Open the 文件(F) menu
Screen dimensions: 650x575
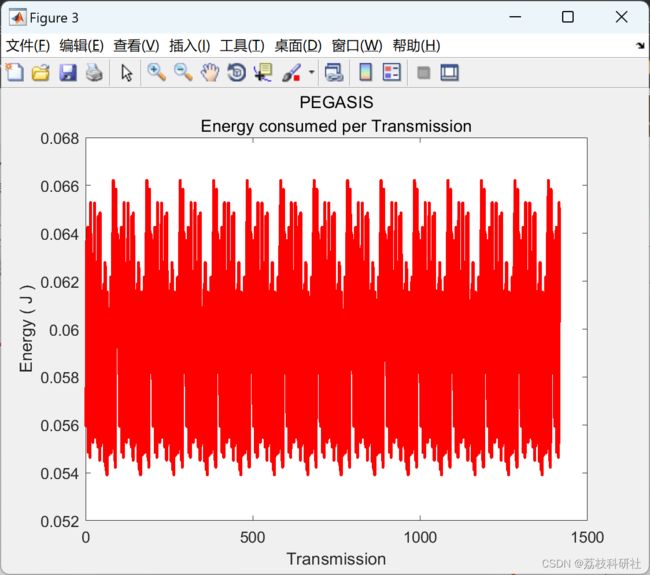pyautogui.click(x=28, y=46)
